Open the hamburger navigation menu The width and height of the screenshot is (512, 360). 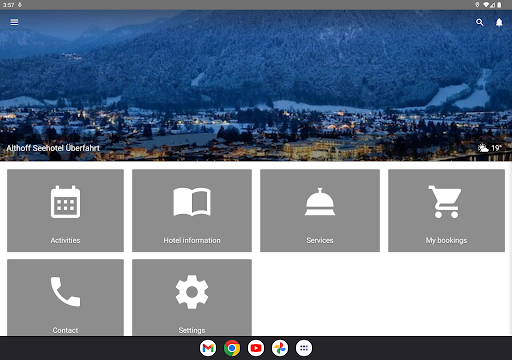[14, 22]
